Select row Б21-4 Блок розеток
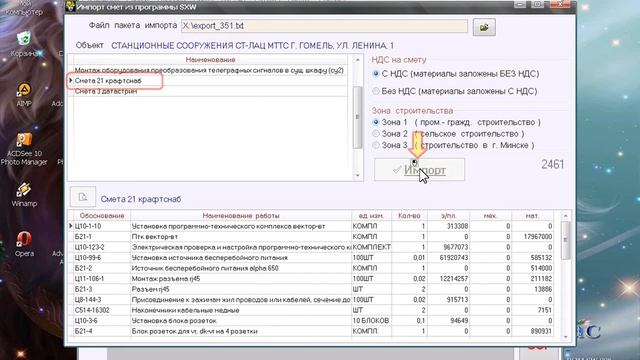640x360 pixels. click(x=312, y=331)
